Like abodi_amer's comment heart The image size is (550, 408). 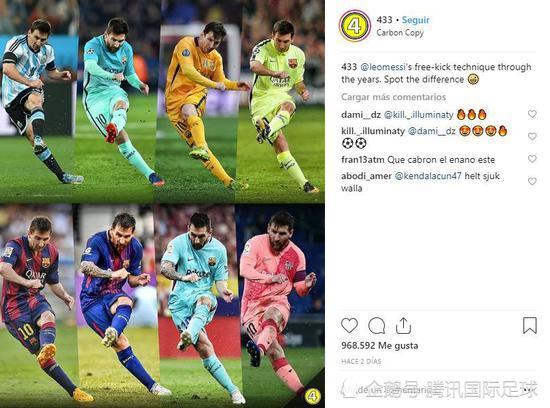pos(532,181)
